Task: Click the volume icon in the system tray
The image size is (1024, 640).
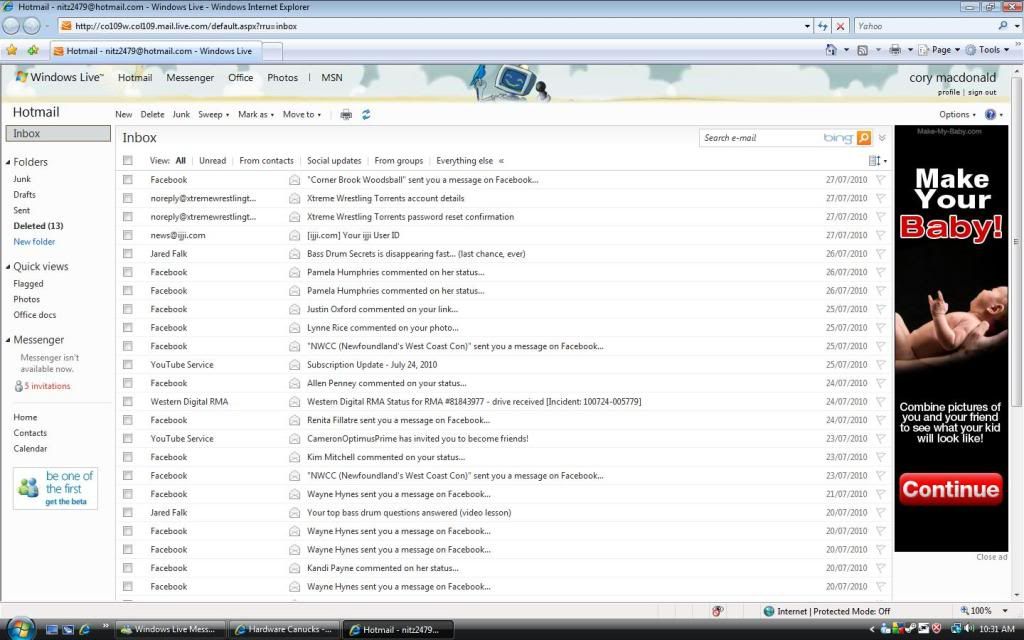Action: [969, 629]
